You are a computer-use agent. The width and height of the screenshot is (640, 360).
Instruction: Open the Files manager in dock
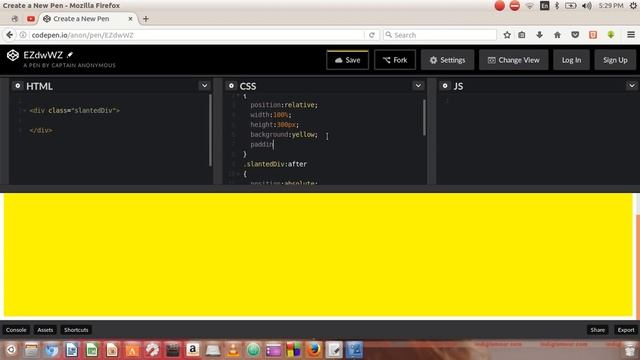pos(31,350)
